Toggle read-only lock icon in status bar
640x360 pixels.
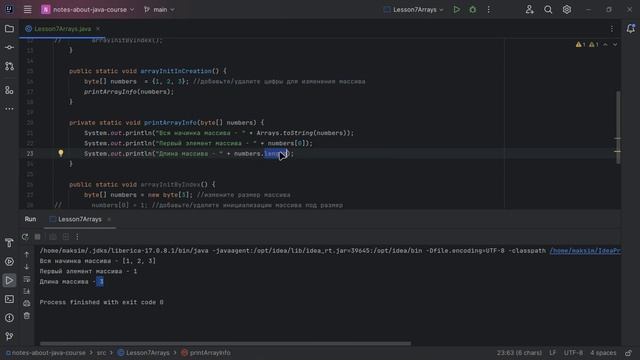coord(629,353)
